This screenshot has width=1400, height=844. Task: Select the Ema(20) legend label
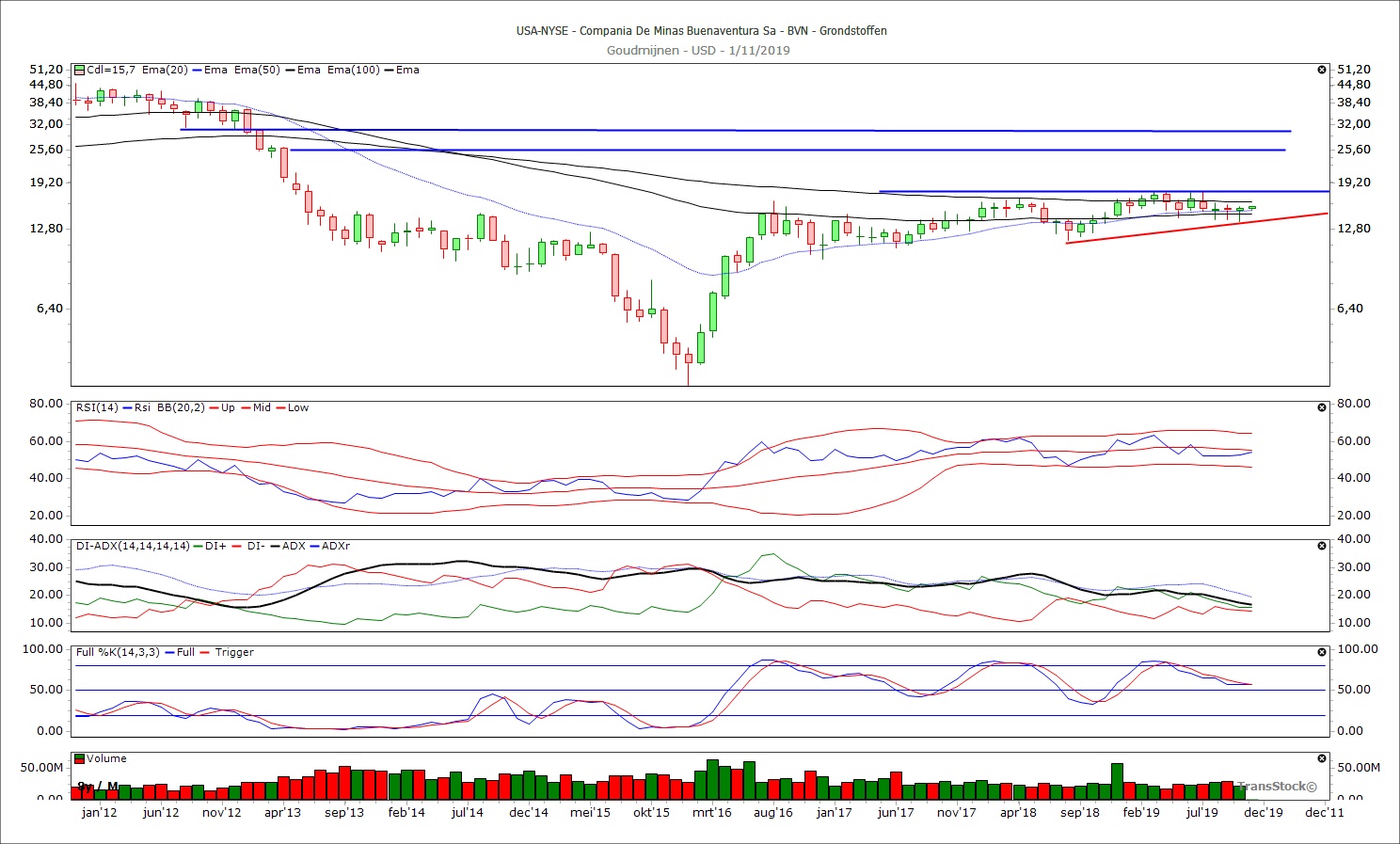click(x=165, y=70)
